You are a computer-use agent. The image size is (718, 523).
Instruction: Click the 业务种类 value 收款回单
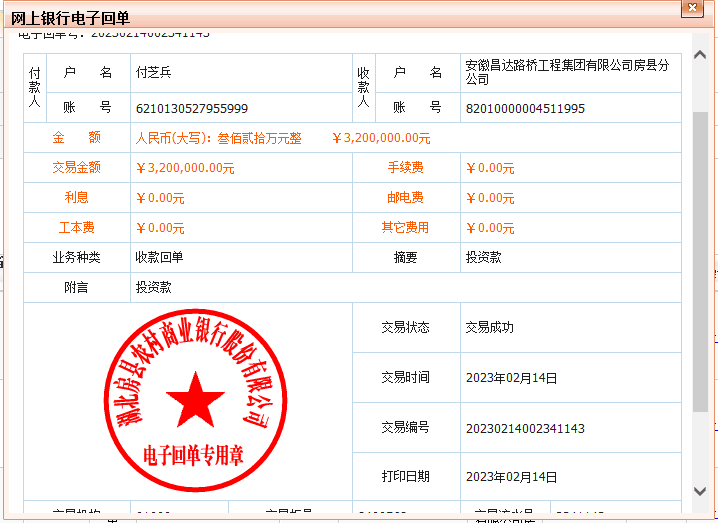coord(159,257)
